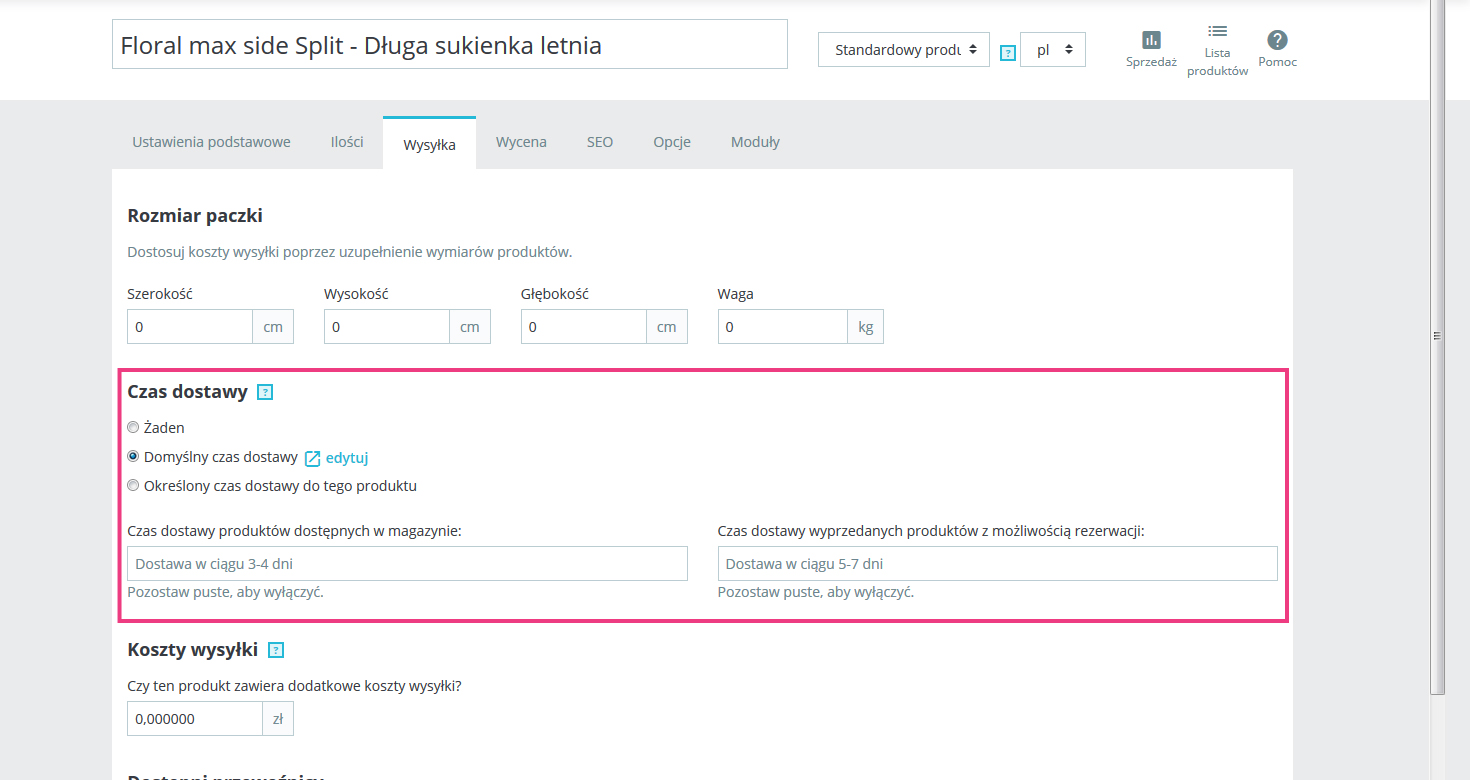Click the product name field

point(449,45)
